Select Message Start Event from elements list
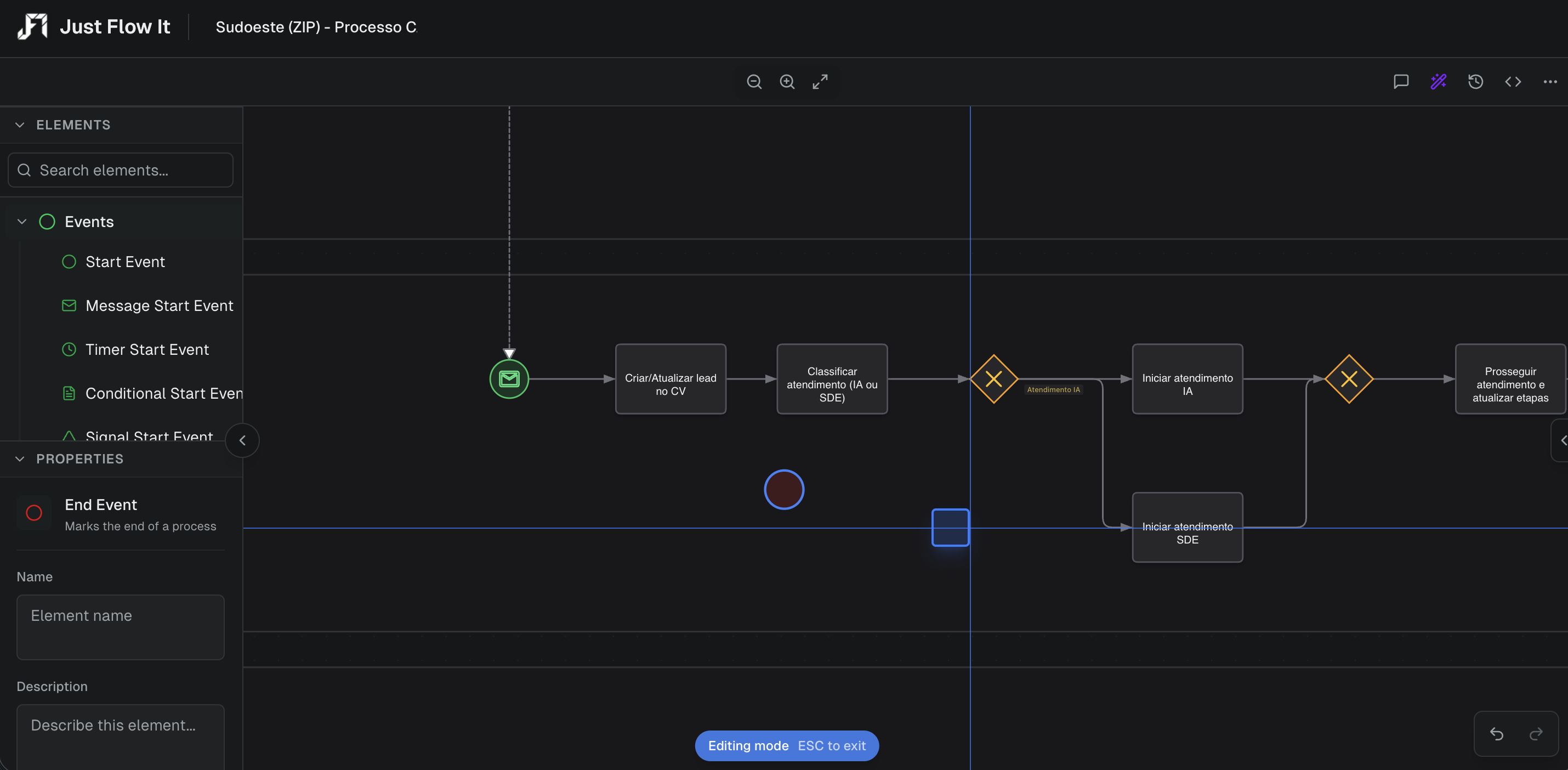Image resolution: width=1568 pixels, height=770 pixels. pyautogui.click(x=159, y=305)
